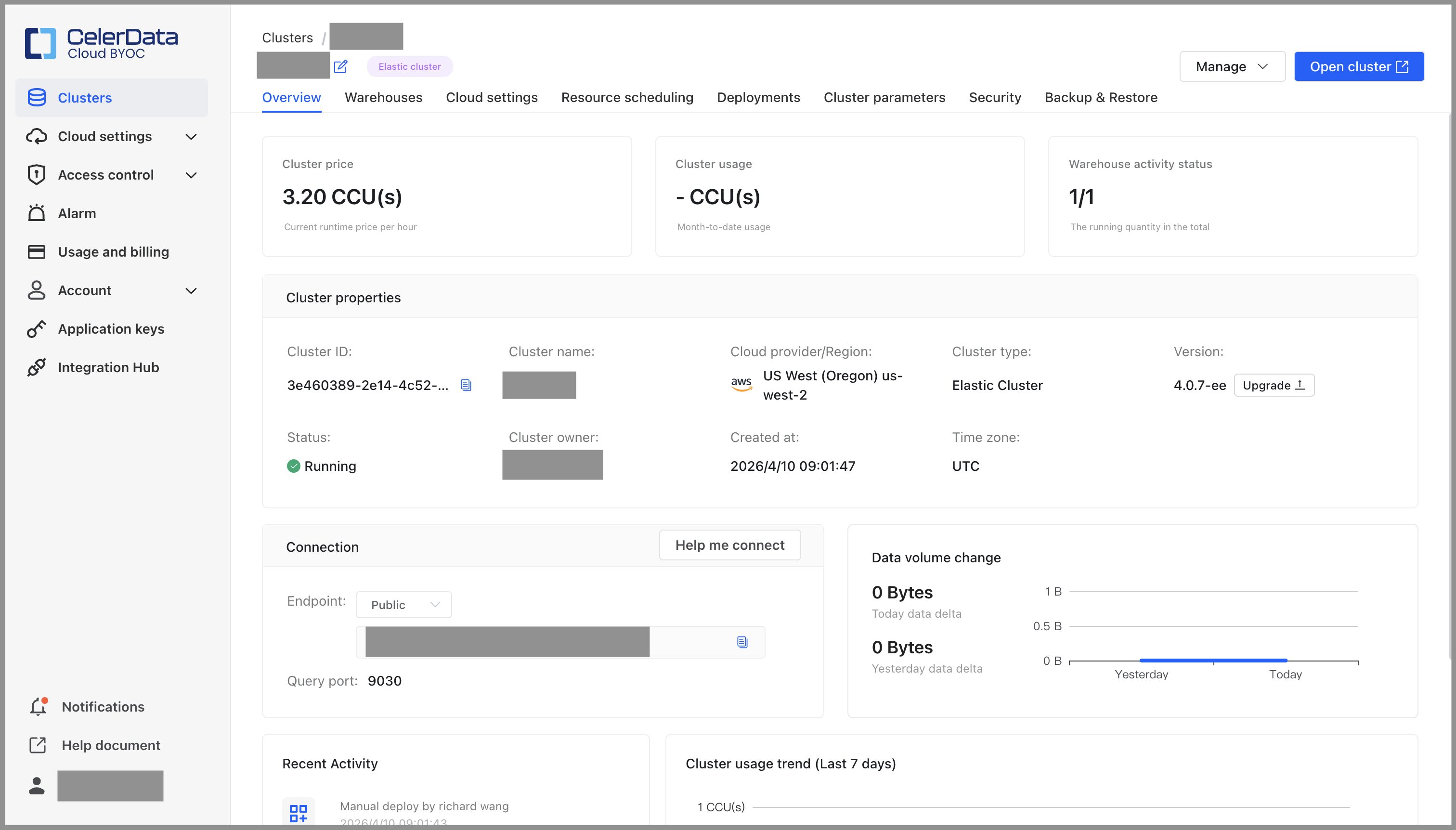Open Notifications from the sidebar
Screen dimensions: 1456x830
(x=103, y=706)
